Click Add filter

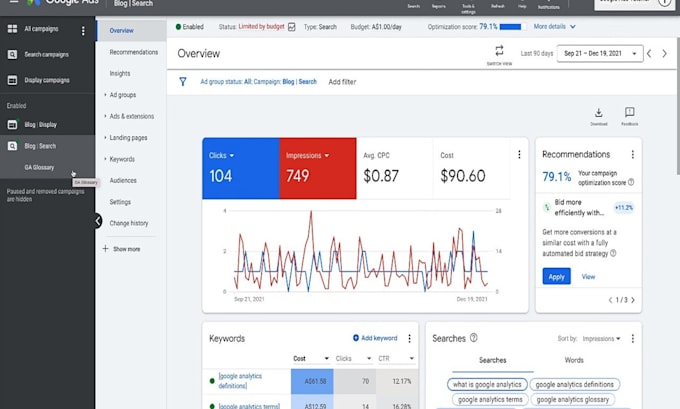pos(342,82)
